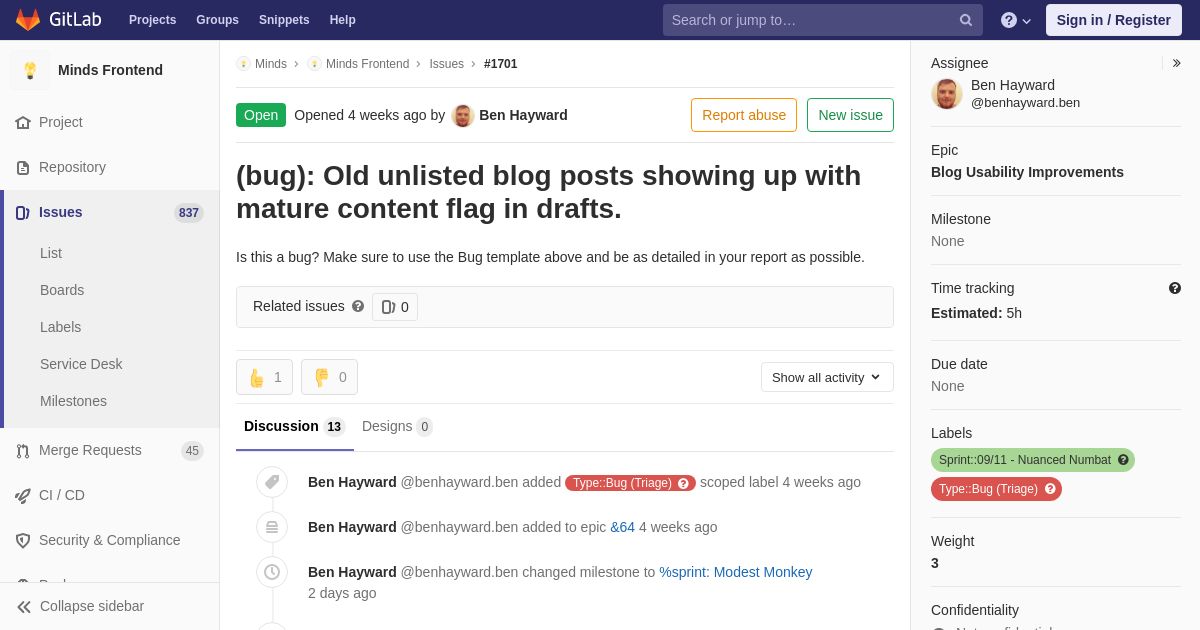
Task: Click the Repository file icon
Action: tap(23, 167)
